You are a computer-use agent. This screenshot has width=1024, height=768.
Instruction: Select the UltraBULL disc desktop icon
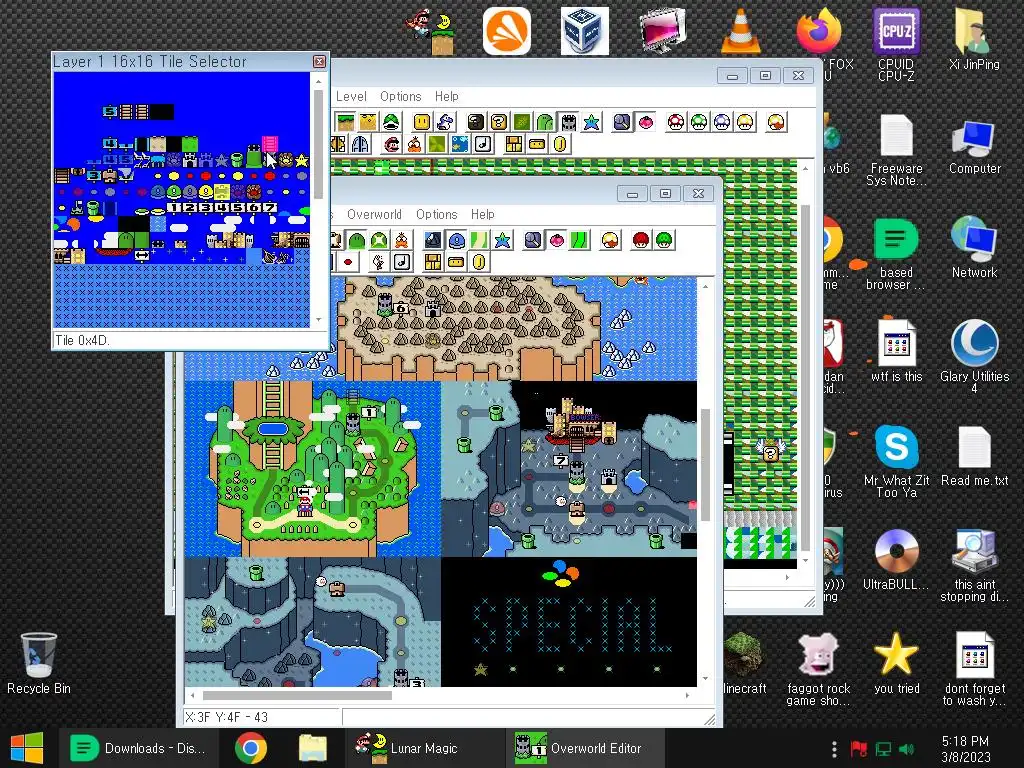tap(896, 560)
